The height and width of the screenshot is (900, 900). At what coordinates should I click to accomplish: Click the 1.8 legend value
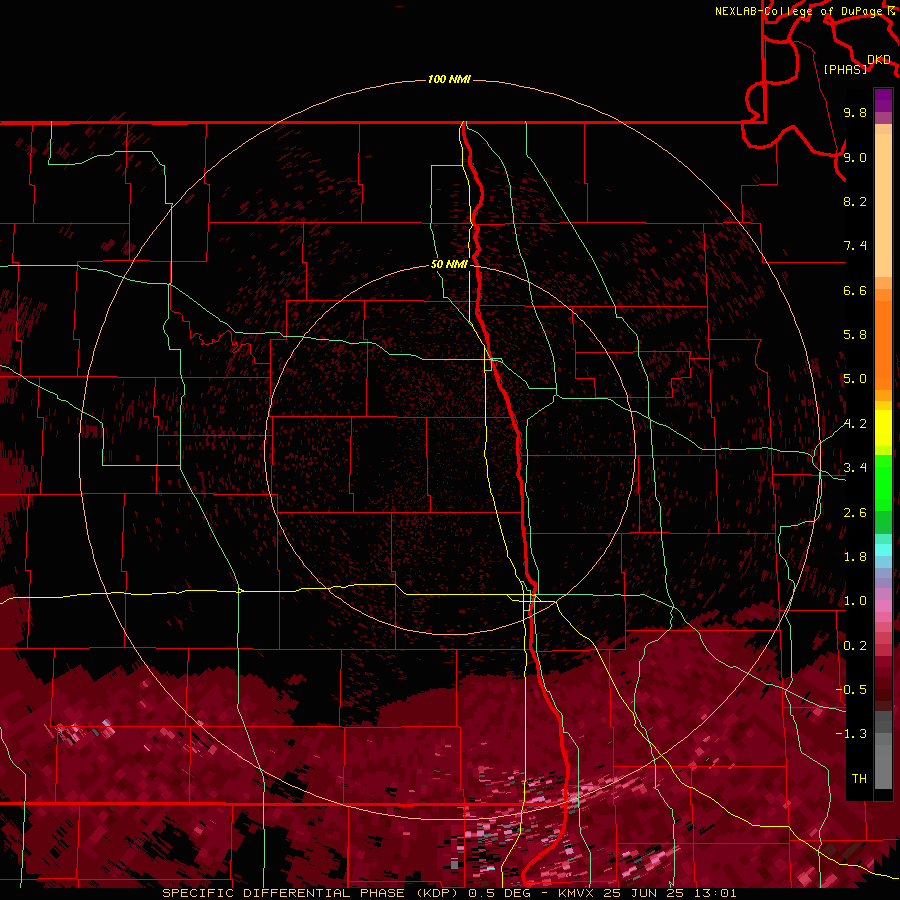pyautogui.click(x=855, y=557)
